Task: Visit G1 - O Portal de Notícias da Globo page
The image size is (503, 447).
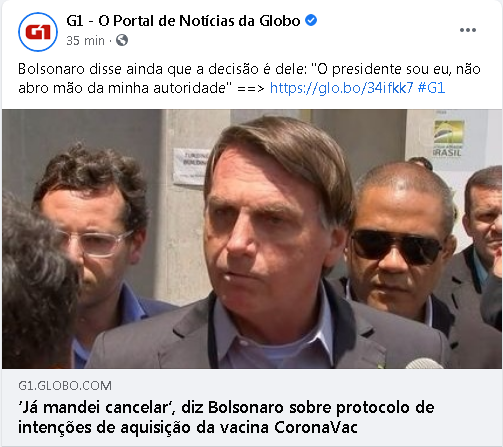Action: [x=183, y=21]
